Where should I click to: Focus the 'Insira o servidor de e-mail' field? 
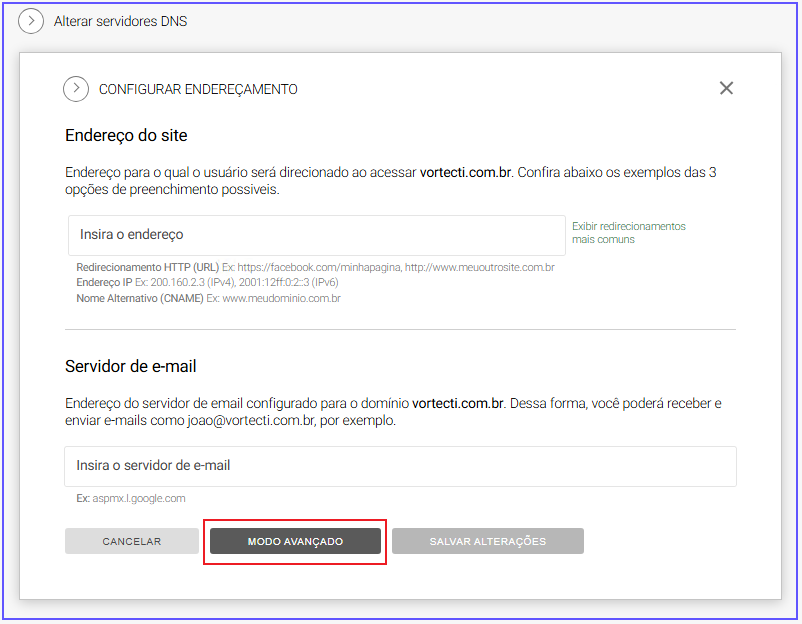(400, 466)
